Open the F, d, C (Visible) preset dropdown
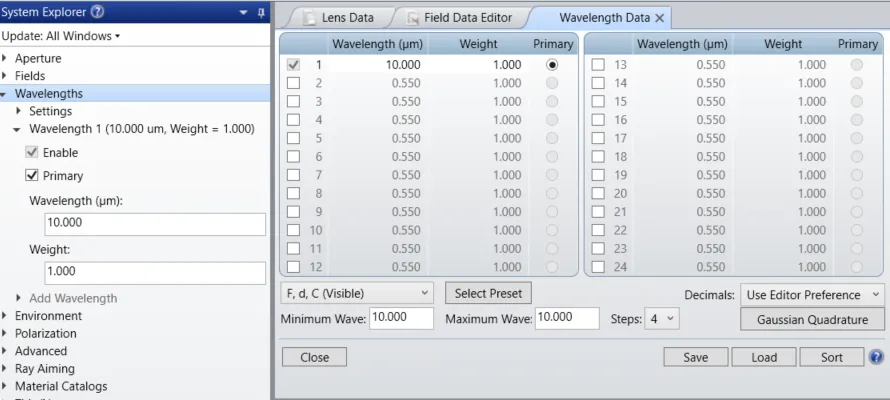The image size is (890, 400). click(x=357, y=294)
